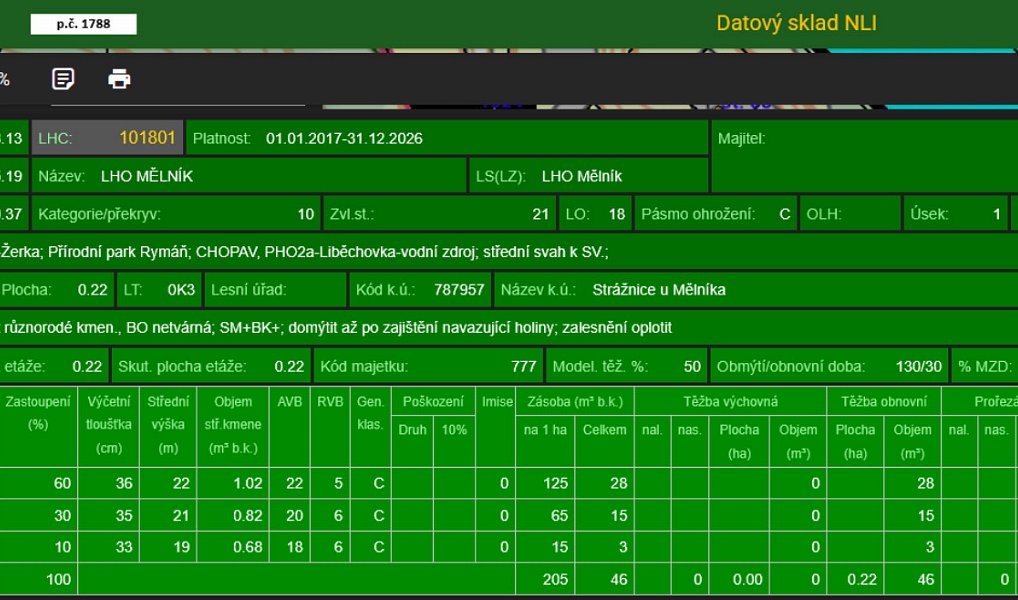
Task: Click the Zásoba (m³ b.k.) header
Action: pyautogui.click(x=575, y=401)
